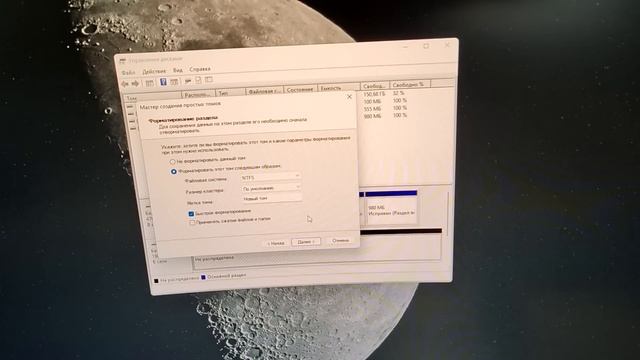Select the 'Не распределена' unallocated block
The image size is (640, 360).
click(317, 249)
